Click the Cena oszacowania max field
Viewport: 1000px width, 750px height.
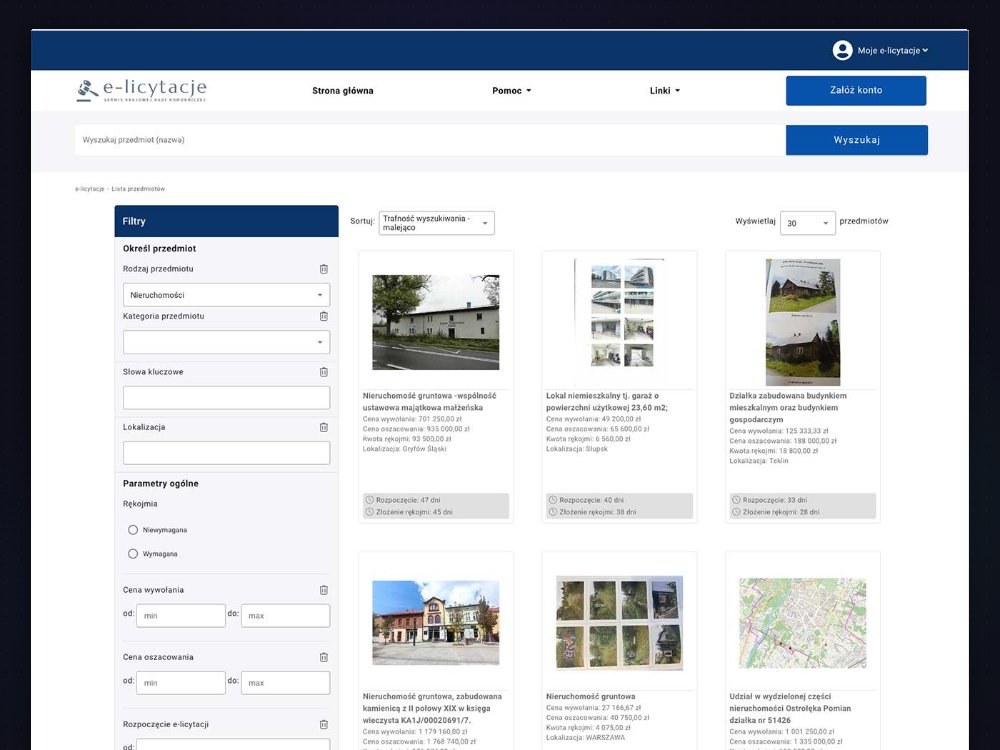coord(286,683)
